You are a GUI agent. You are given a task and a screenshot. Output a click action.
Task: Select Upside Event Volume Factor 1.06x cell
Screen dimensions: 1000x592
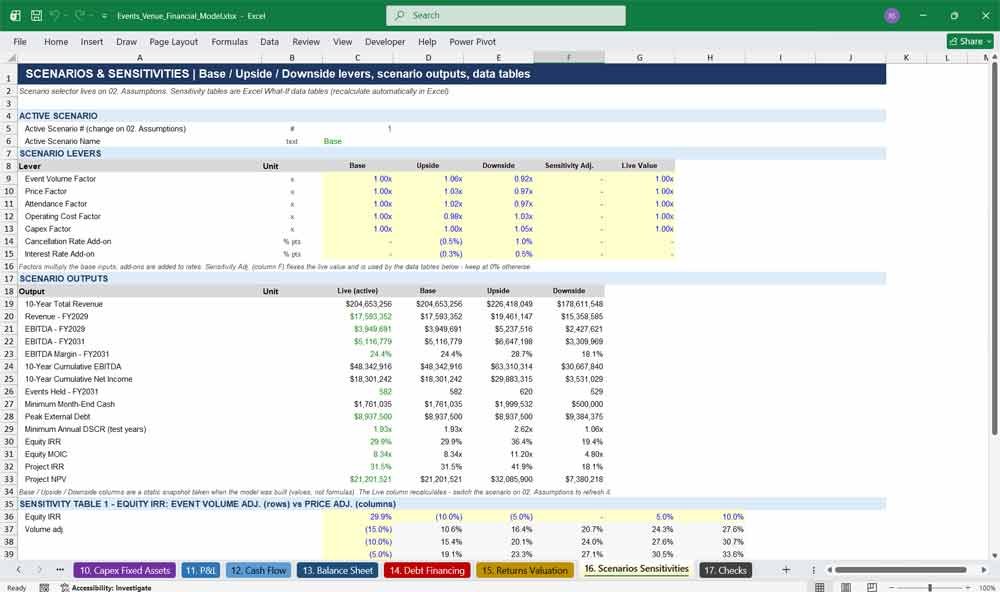point(428,179)
